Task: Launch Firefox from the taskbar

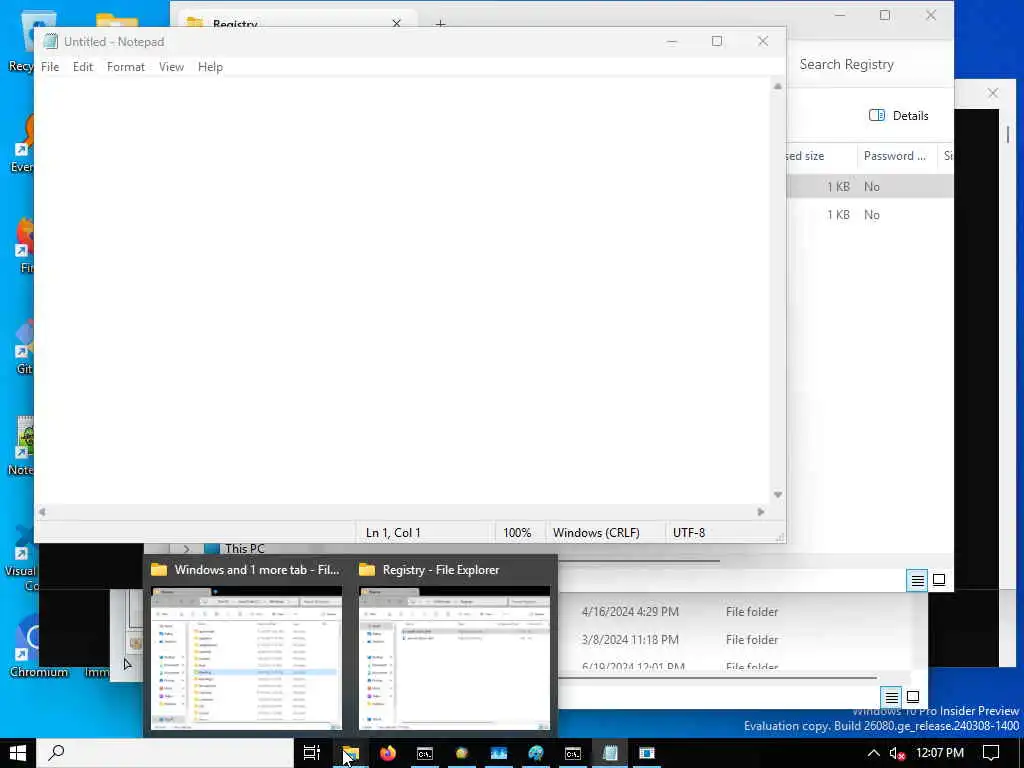Action: 388,753
